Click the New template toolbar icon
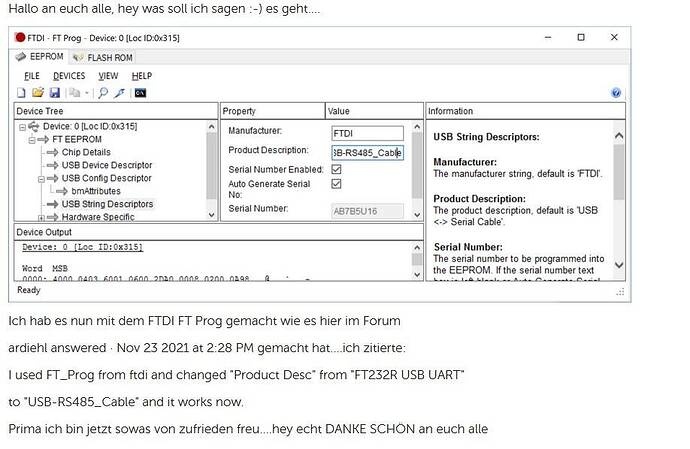The image size is (690, 449). tap(21, 93)
